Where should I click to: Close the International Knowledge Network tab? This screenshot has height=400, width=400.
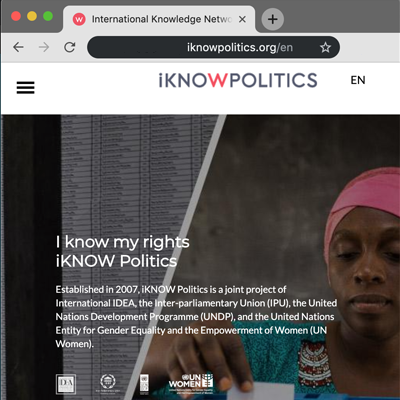click(x=242, y=19)
